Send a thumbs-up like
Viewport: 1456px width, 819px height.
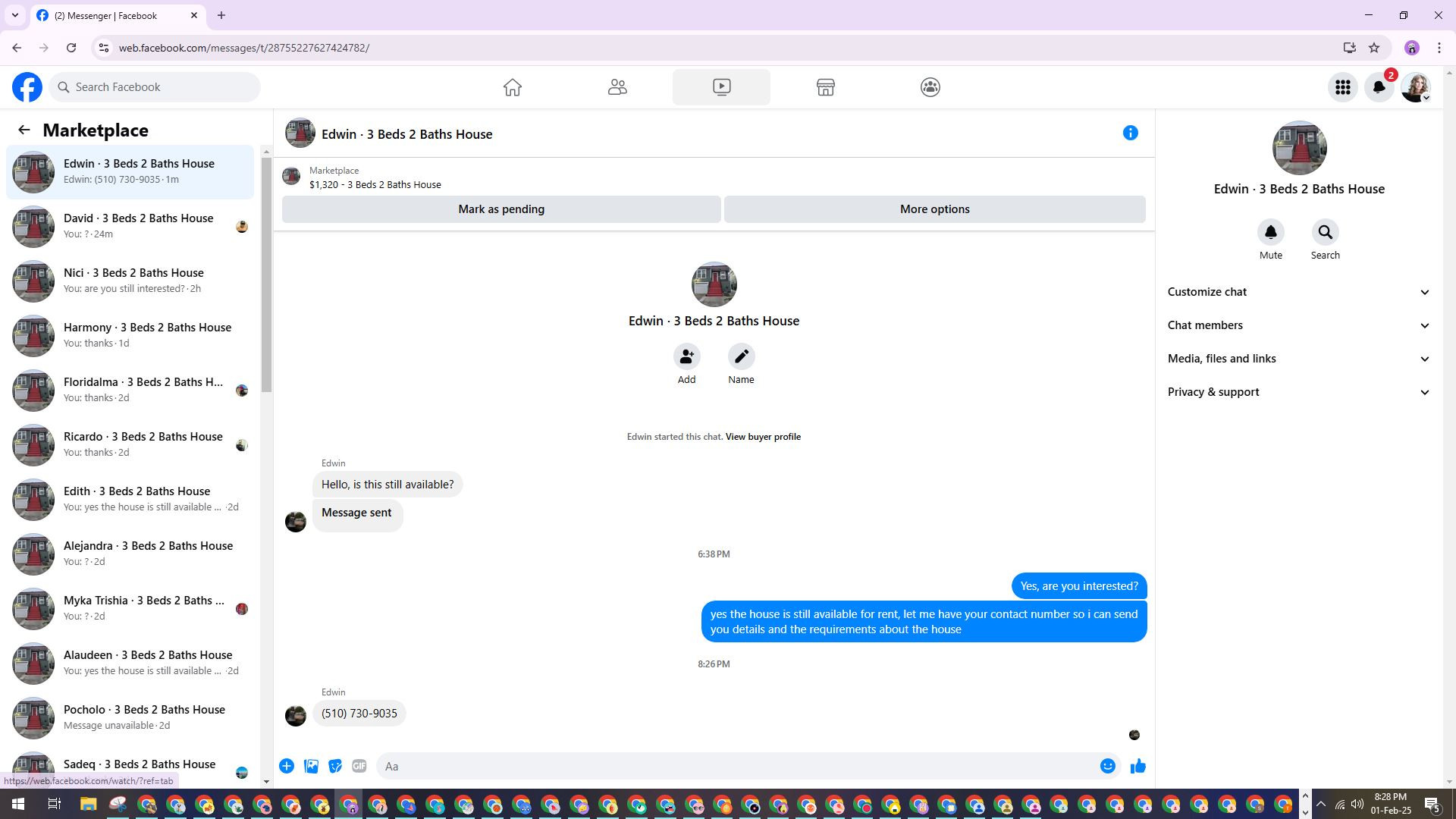[x=1137, y=766]
